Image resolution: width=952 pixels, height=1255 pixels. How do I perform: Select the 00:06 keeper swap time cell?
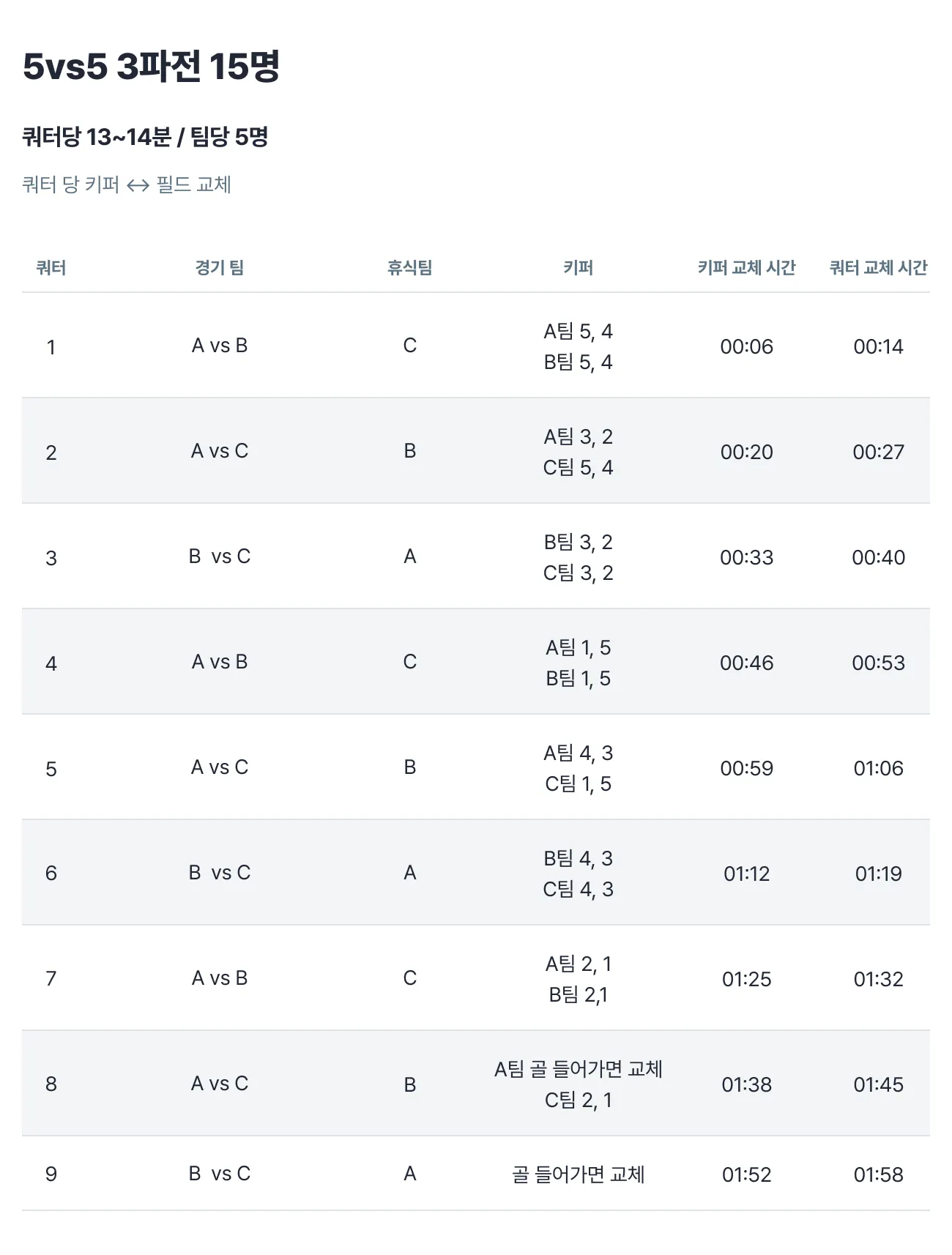click(746, 346)
